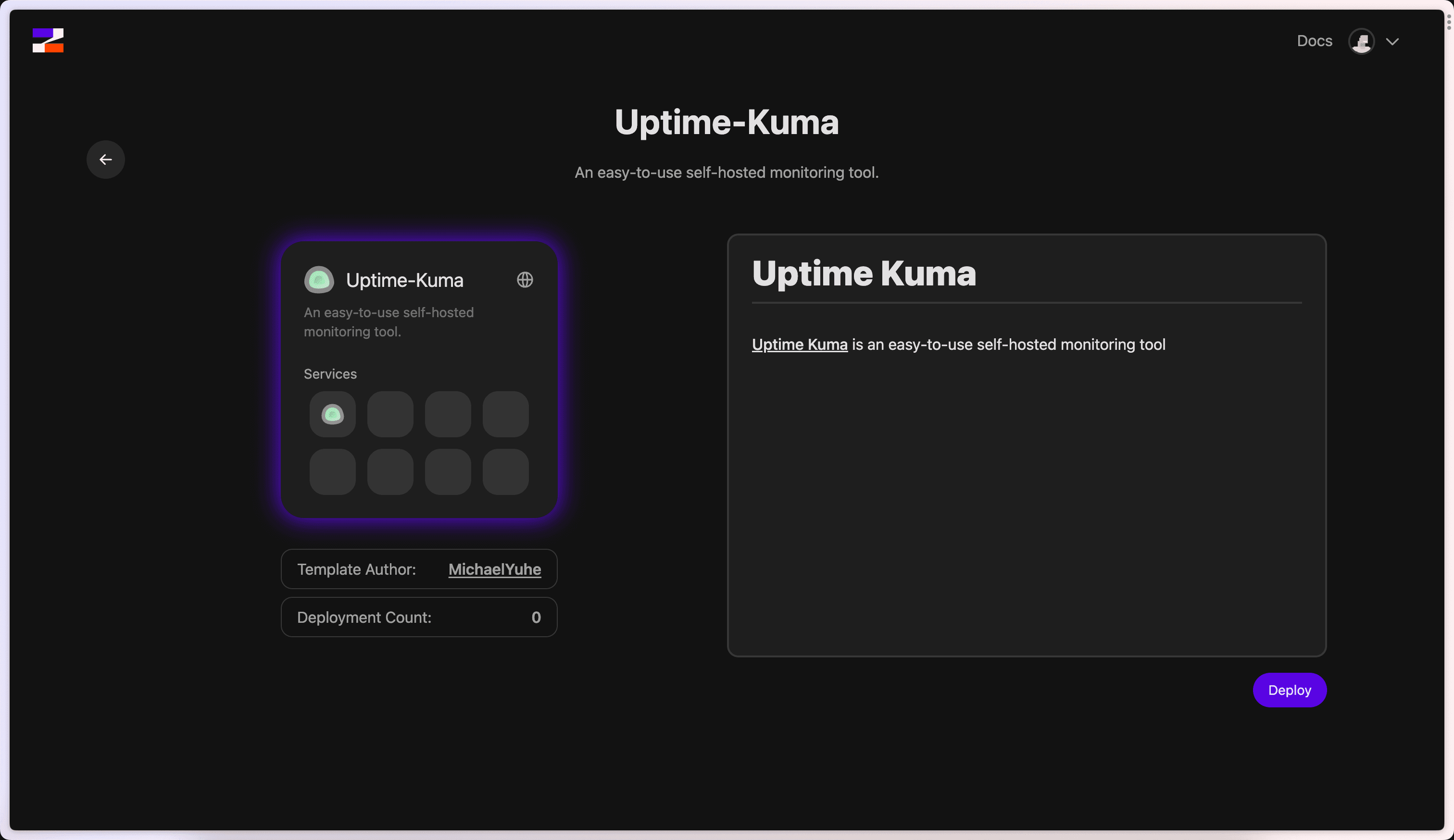
Task: Select the Uptime-Kuma service icon under Services
Action: [x=332, y=415]
